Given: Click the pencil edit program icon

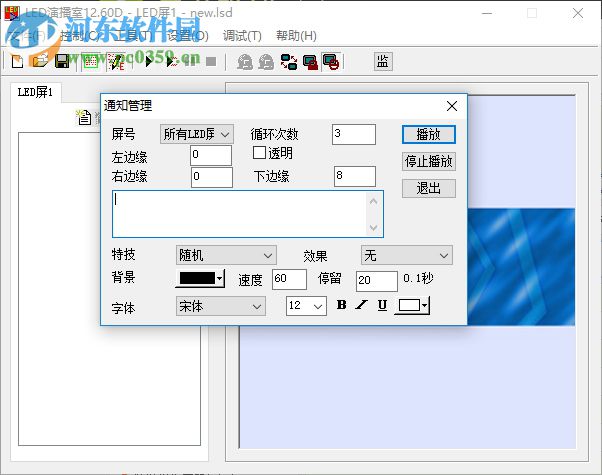Looking at the screenshot, I should click(x=116, y=61).
